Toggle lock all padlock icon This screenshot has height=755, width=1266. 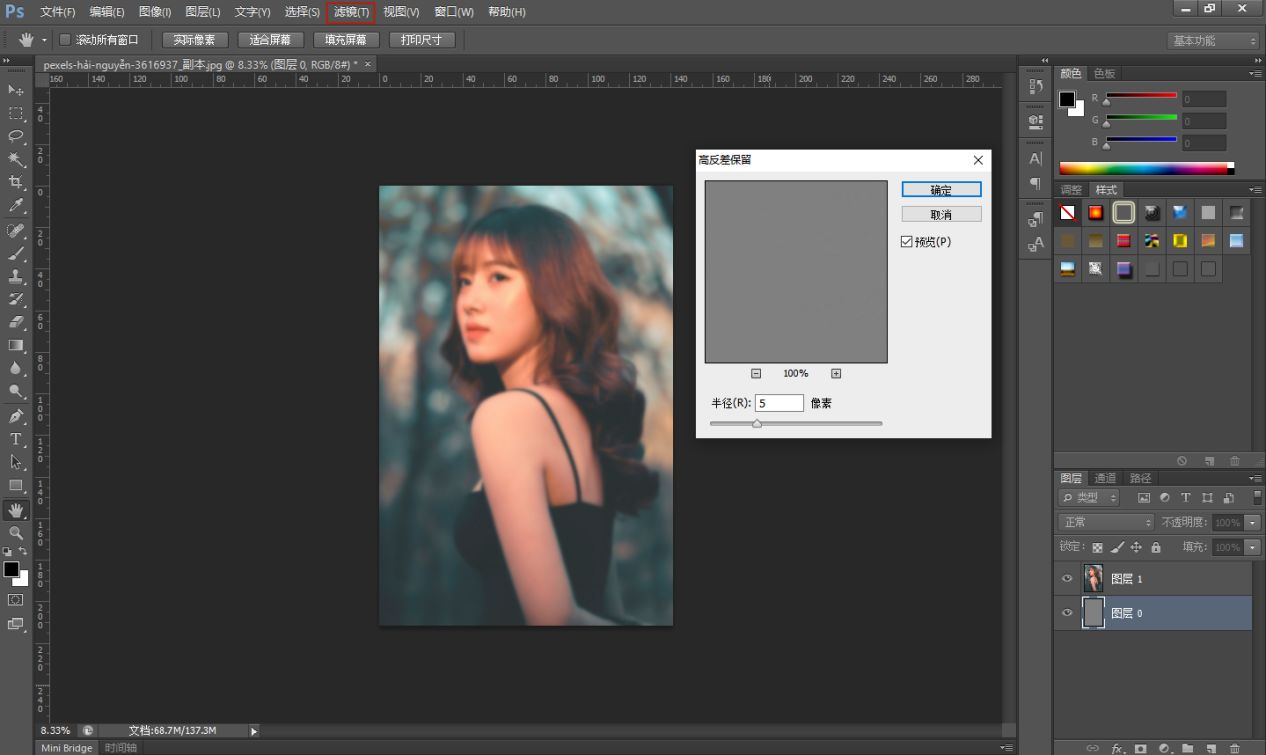1156,548
